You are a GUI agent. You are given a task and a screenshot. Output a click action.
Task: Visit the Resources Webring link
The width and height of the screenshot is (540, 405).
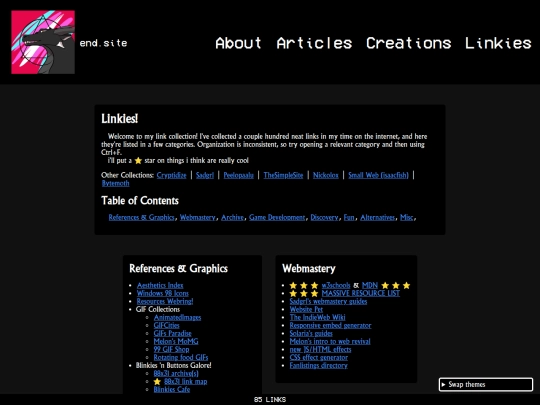(165, 301)
